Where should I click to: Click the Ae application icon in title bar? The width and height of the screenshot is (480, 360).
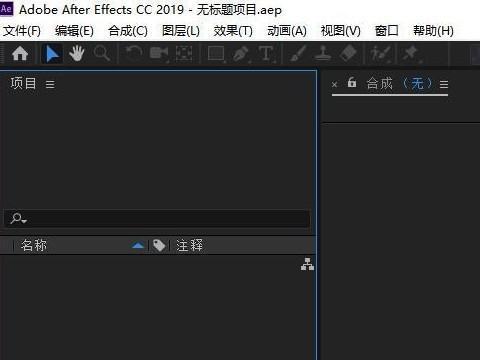[x=7, y=8]
